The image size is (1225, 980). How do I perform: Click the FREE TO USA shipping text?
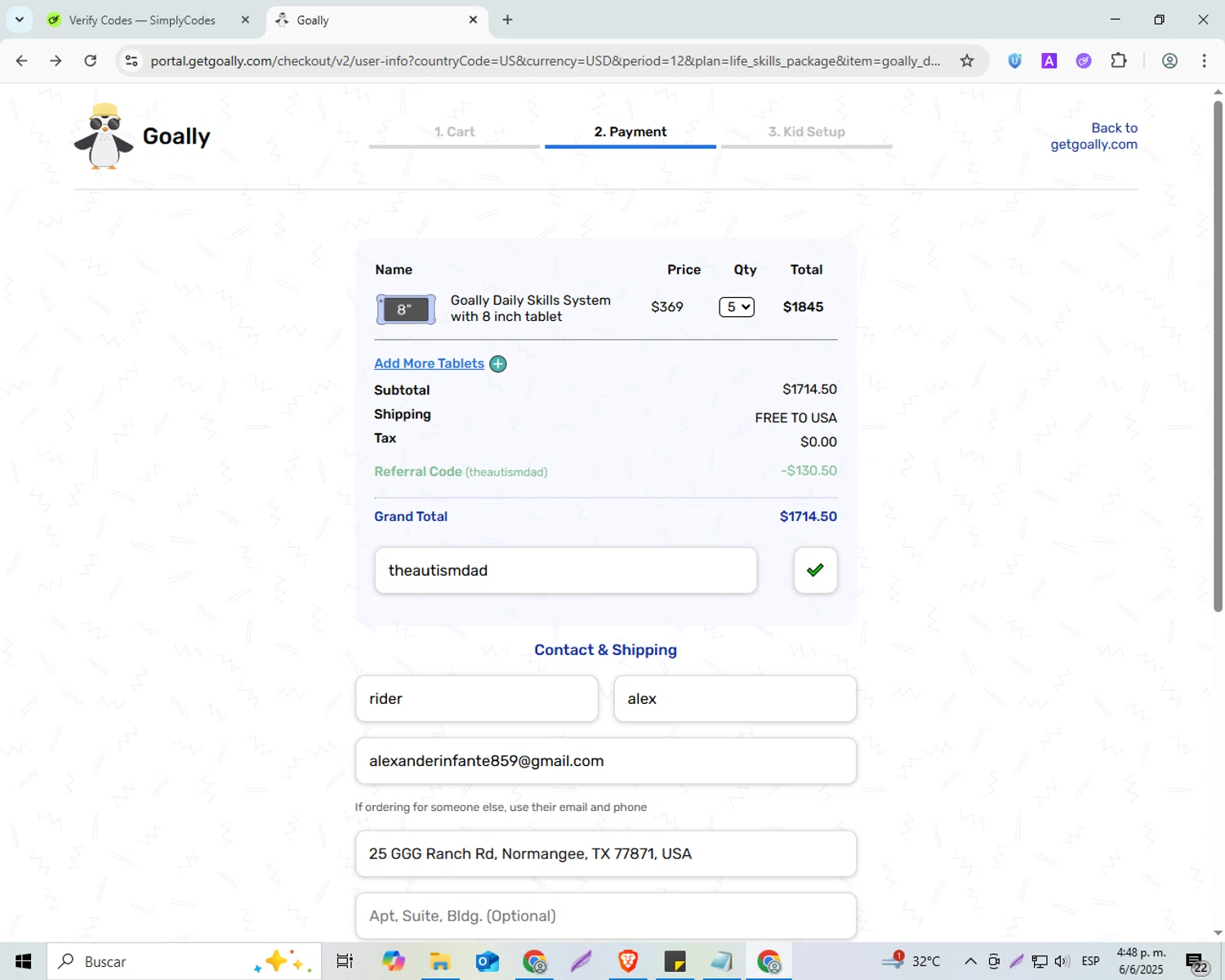click(x=796, y=418)
